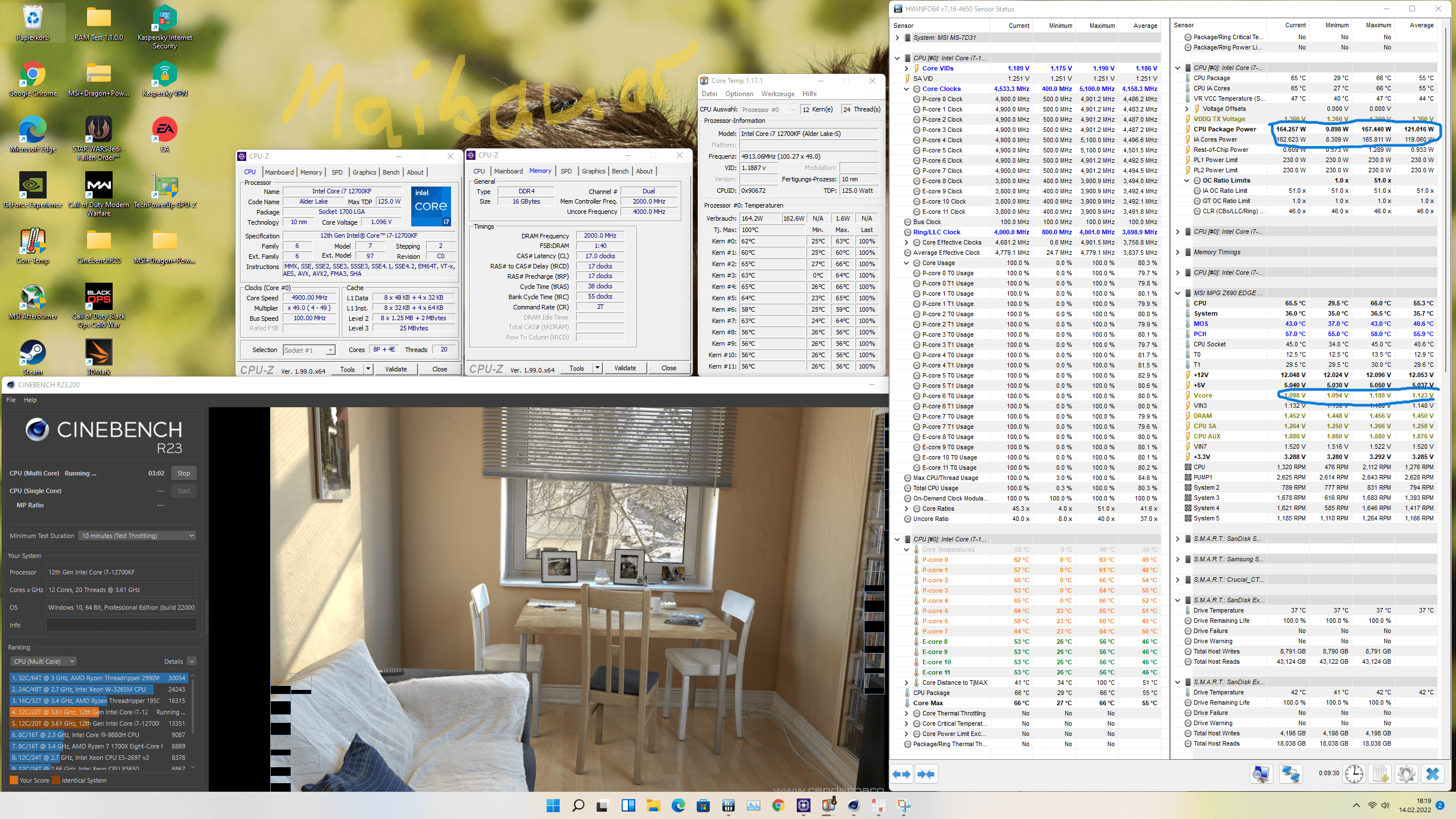Launch Google Chrome from desktop

(x=33, y=78)
